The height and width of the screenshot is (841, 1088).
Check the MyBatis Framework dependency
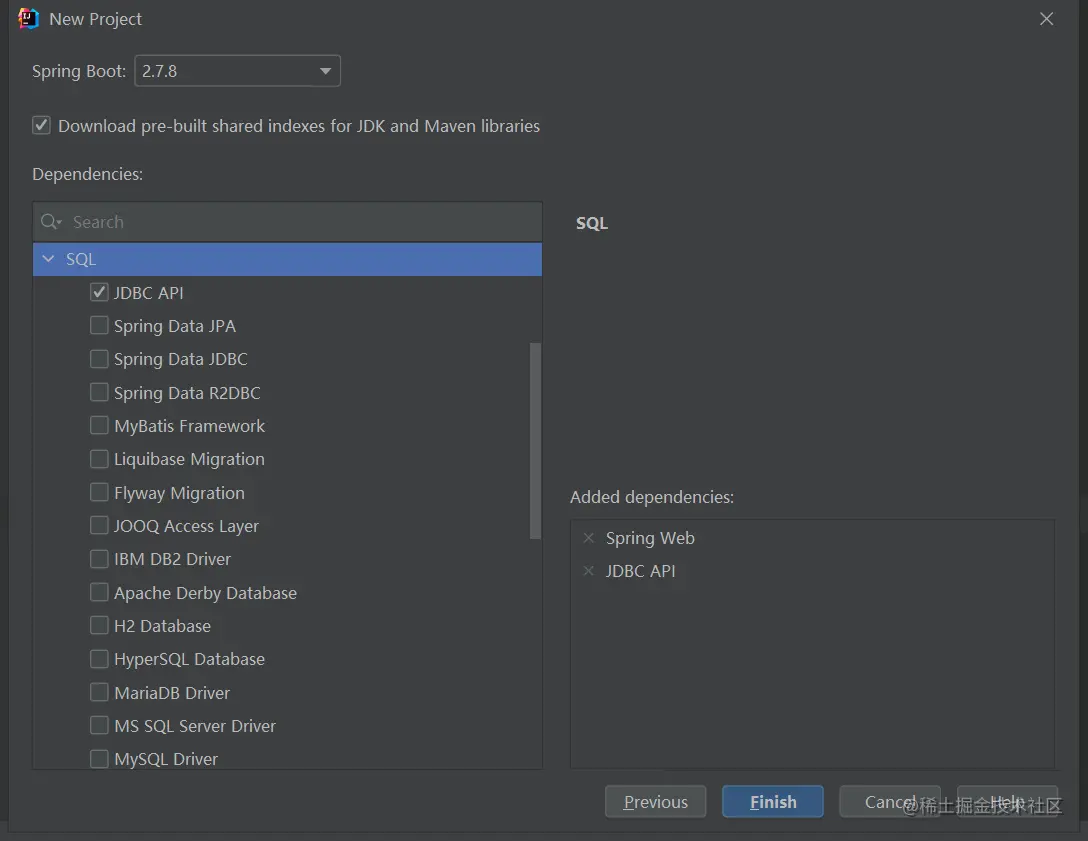[x=99, y=425]
